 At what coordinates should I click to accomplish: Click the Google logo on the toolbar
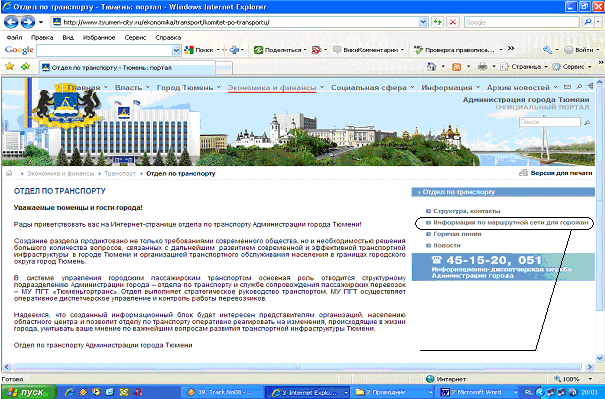click(19, 50)
